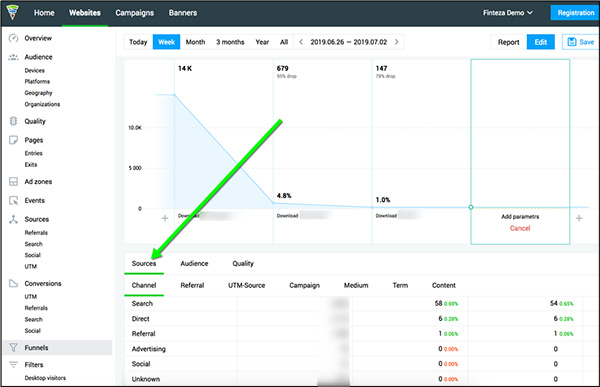Click the Quality icon in sidebar

coord(13,121)
